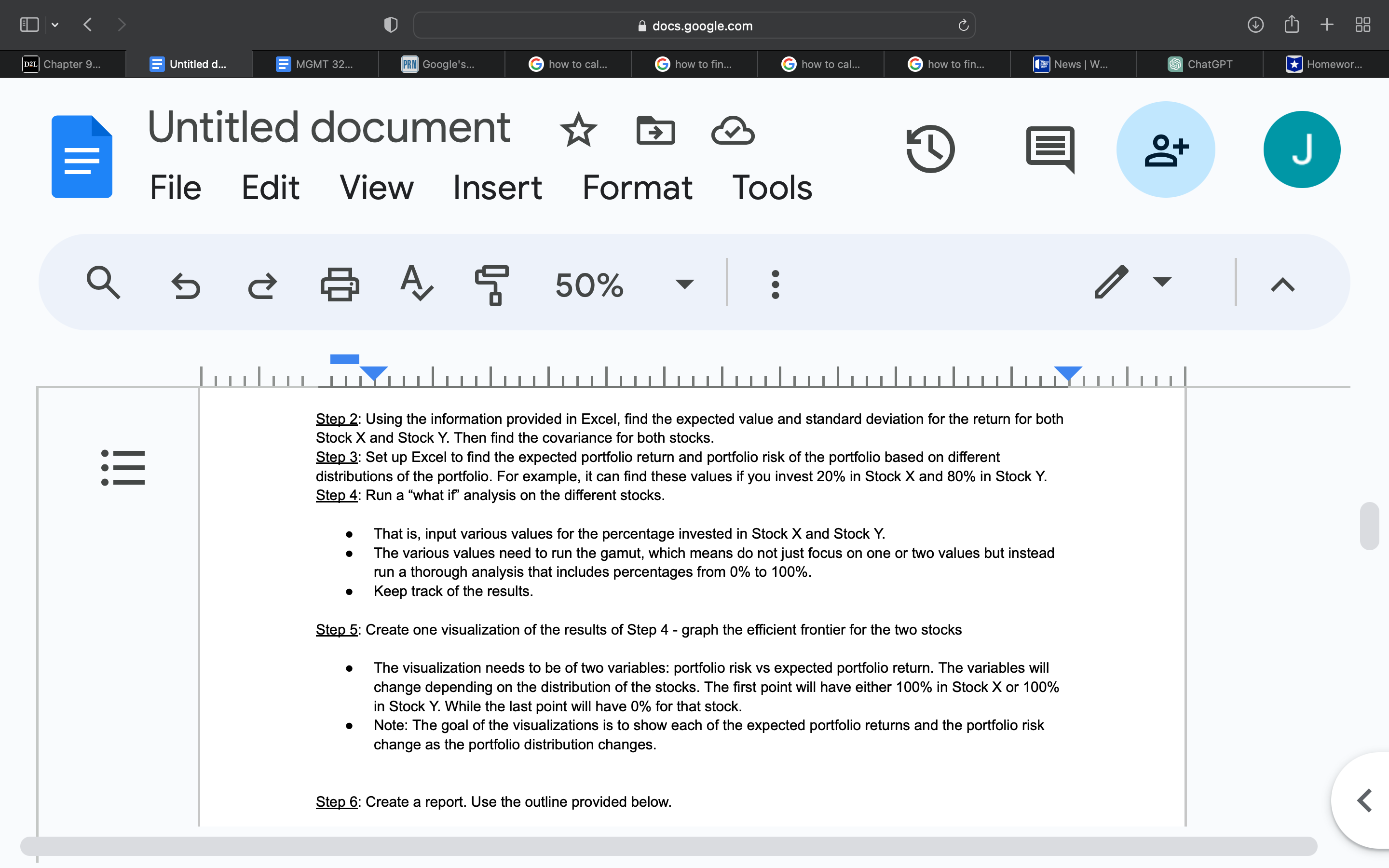Open a new tab with plus

(1327, 25)
